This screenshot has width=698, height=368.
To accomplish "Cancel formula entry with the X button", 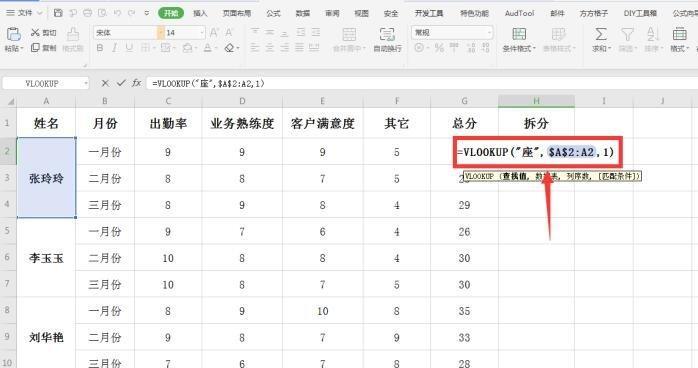I will click(x=105, y=83).
